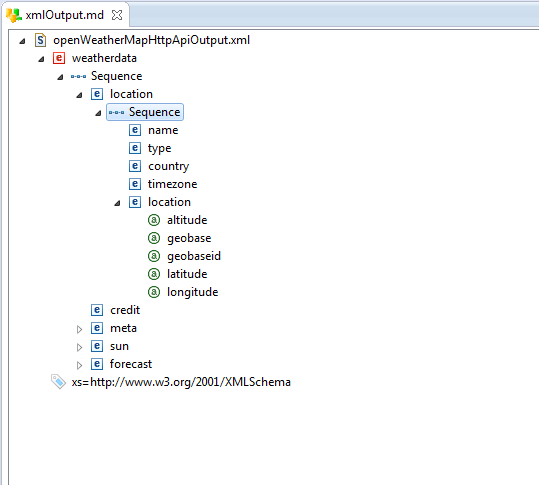539x485 pixels.
Task: Click the element icon beside sun
Action: (97, 346)
